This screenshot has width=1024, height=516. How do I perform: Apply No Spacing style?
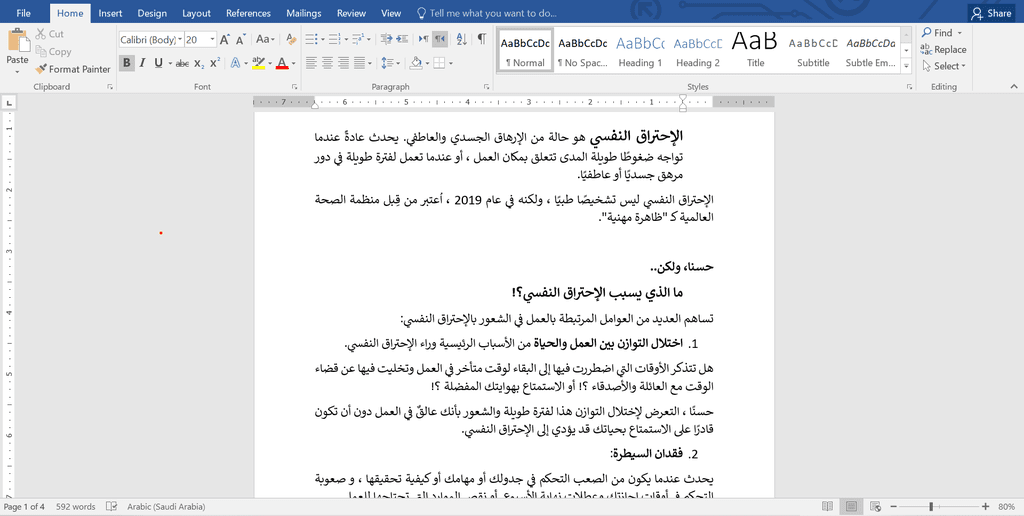tap(583, 51)
